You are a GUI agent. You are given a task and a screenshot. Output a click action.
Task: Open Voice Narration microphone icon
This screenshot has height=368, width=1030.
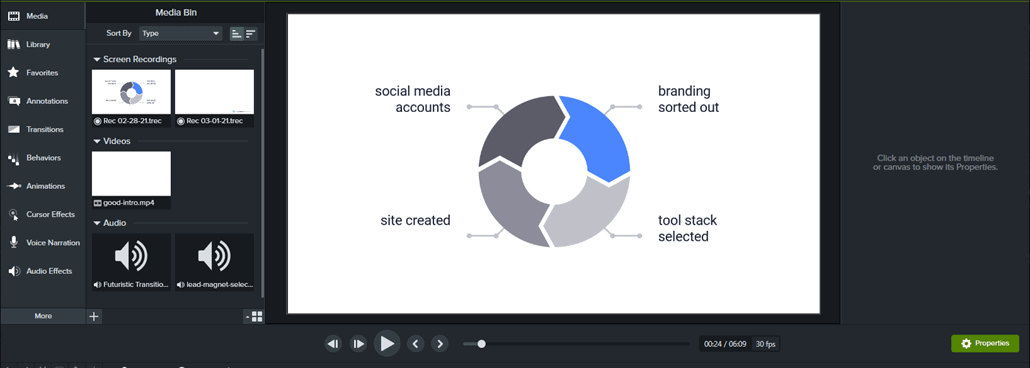point(13,242)
